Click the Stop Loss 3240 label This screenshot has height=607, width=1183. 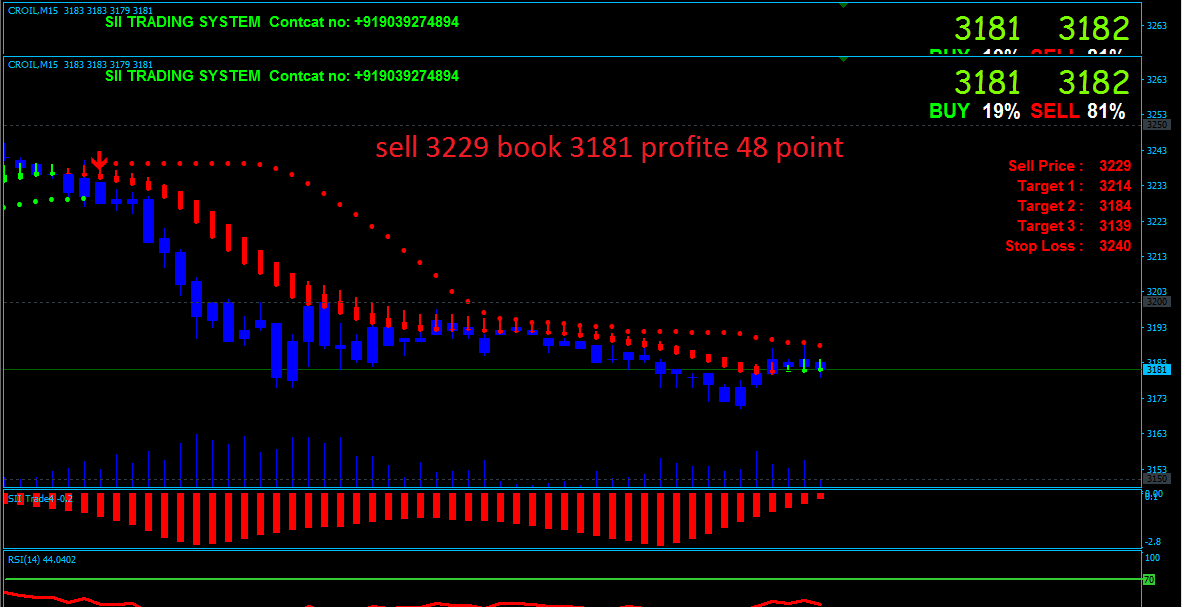pyautogui.click(x=1067, y=246)
